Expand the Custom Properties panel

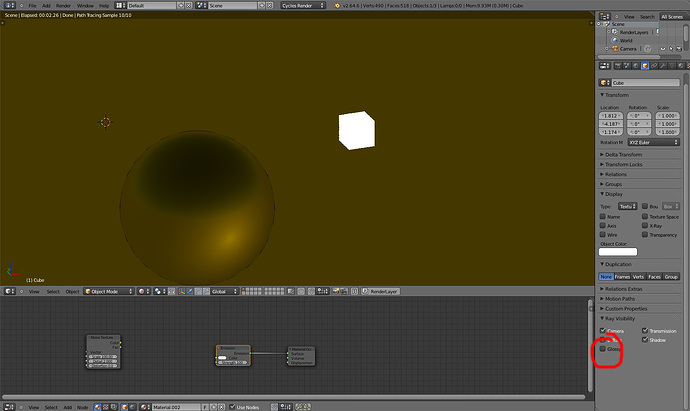click(624, 308)
